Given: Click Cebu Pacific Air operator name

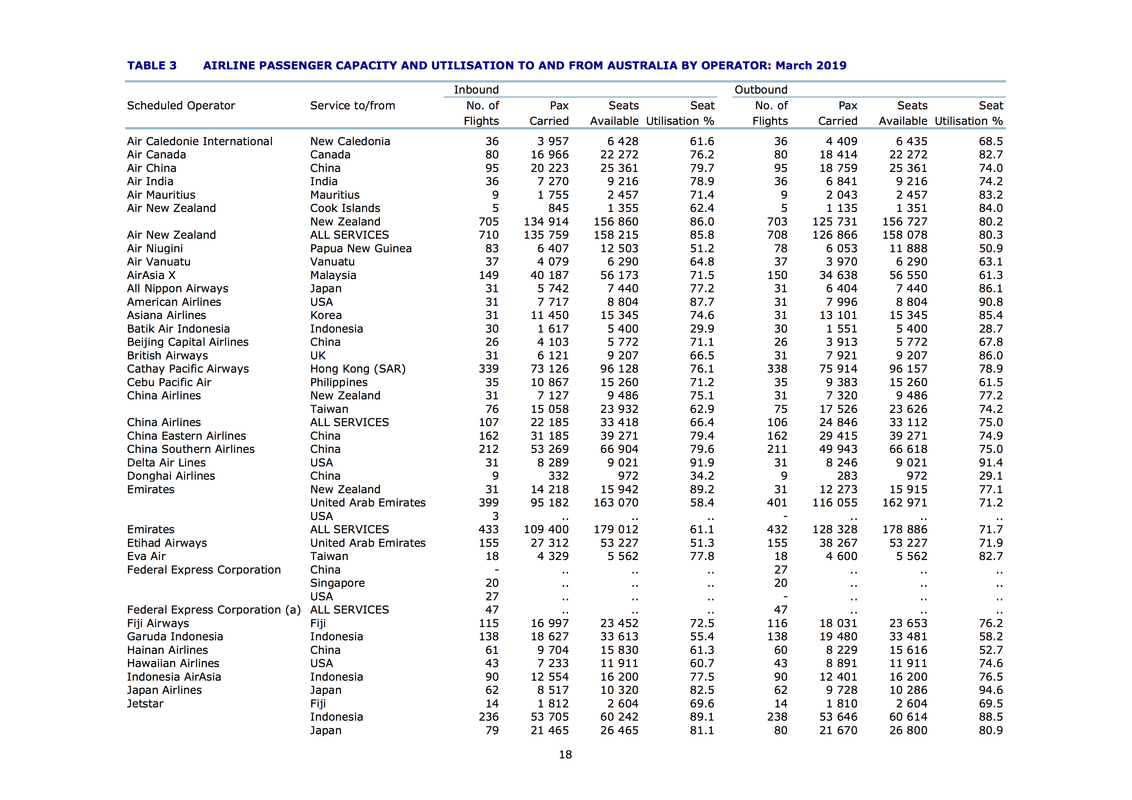Looking at the screenshot, I should tap(169, 382).
